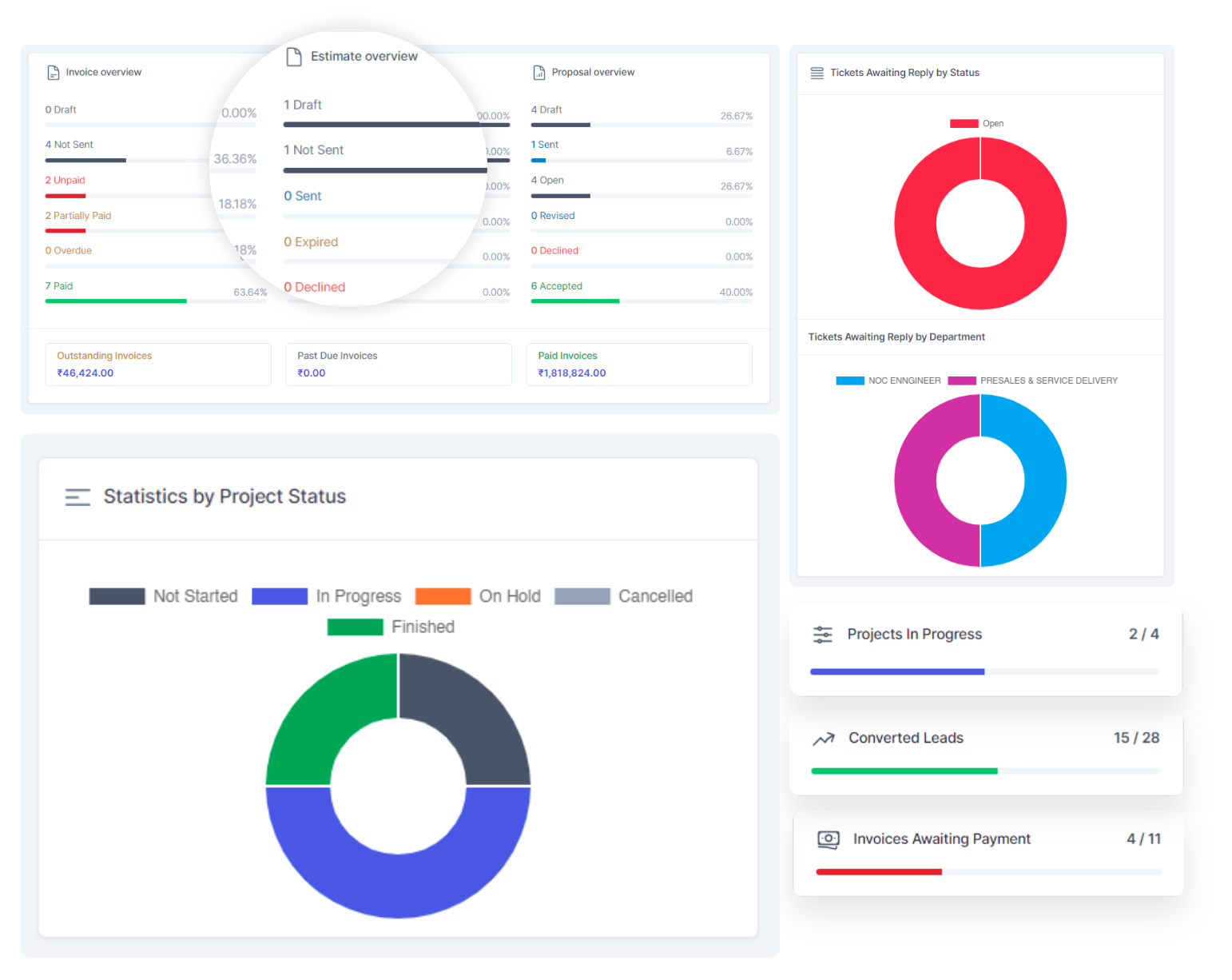1232x980 pixels.
Task: Click the ₹0.00 past due amount
Action: 312,373
